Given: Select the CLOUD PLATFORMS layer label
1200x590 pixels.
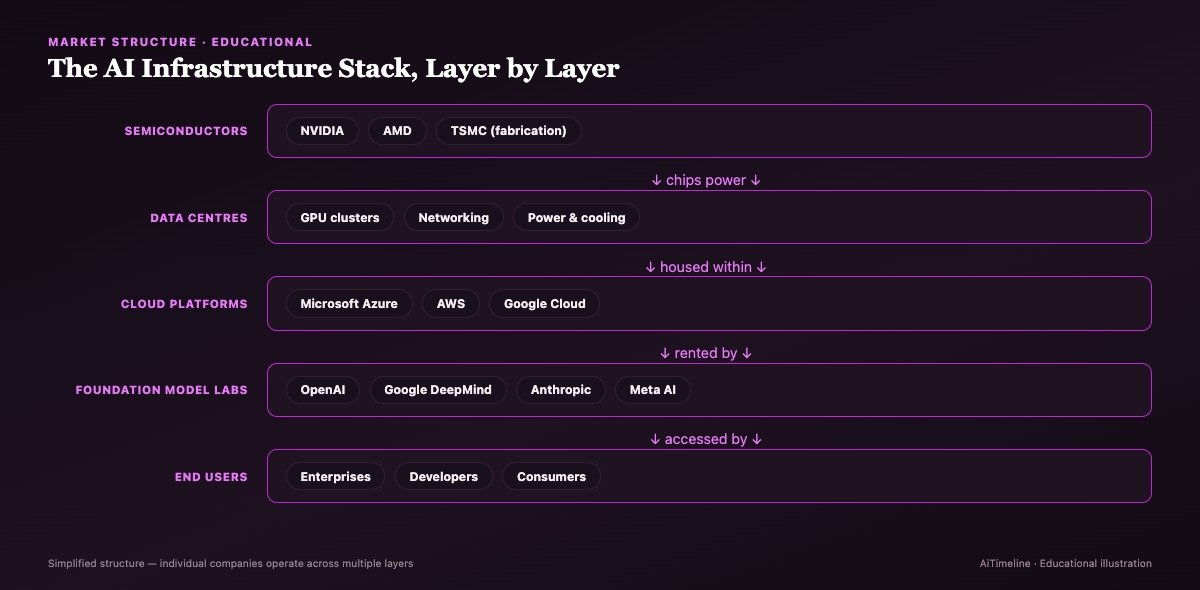Looking at the screenshot, I should point(184,304).
